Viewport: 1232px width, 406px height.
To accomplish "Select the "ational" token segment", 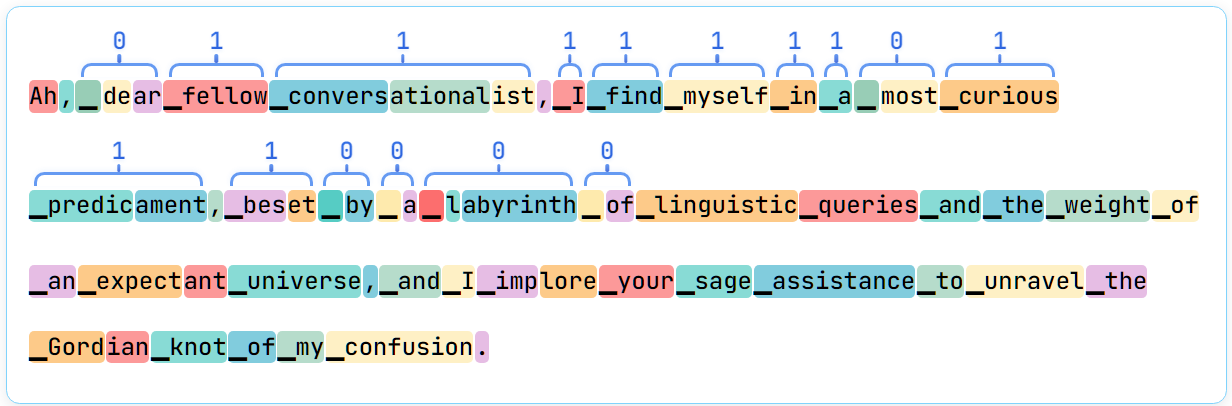I will (440, 96).
